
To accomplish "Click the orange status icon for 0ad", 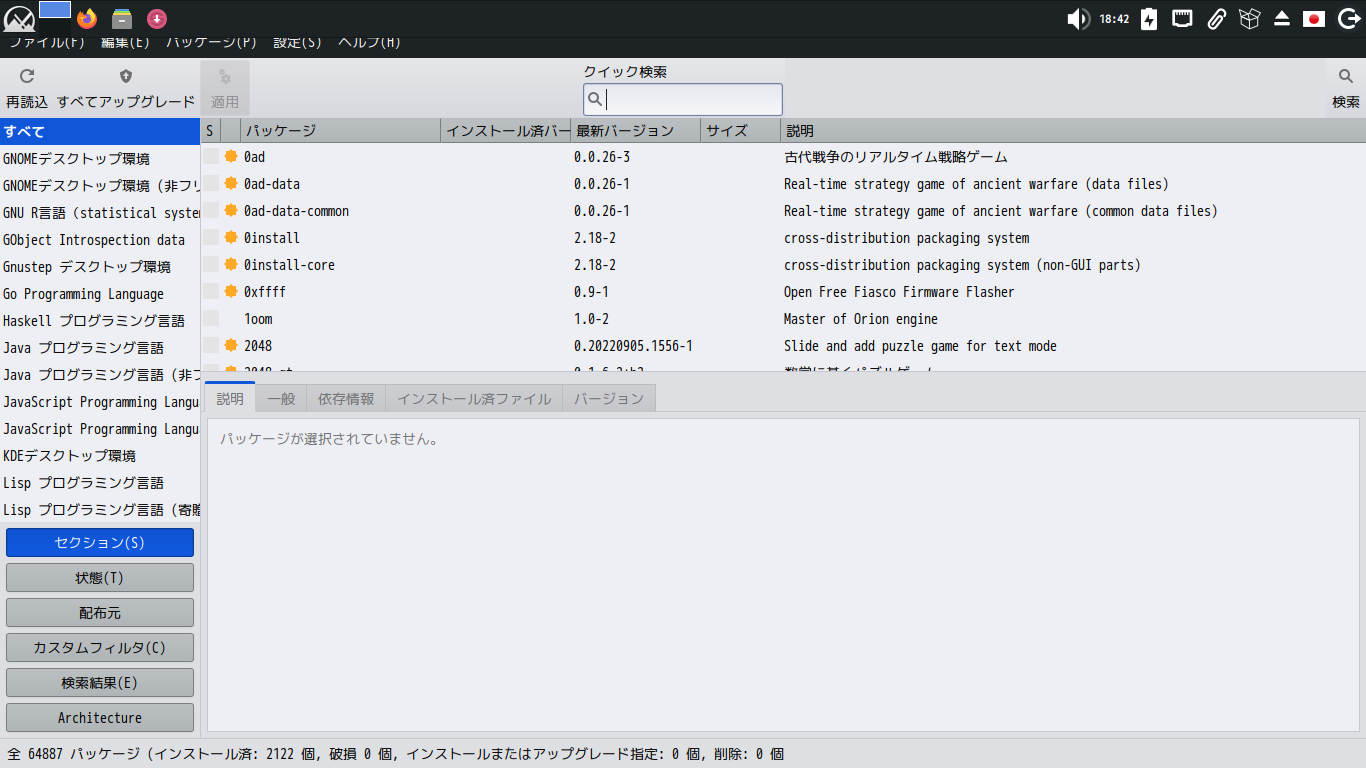I will tap(231, 157).
